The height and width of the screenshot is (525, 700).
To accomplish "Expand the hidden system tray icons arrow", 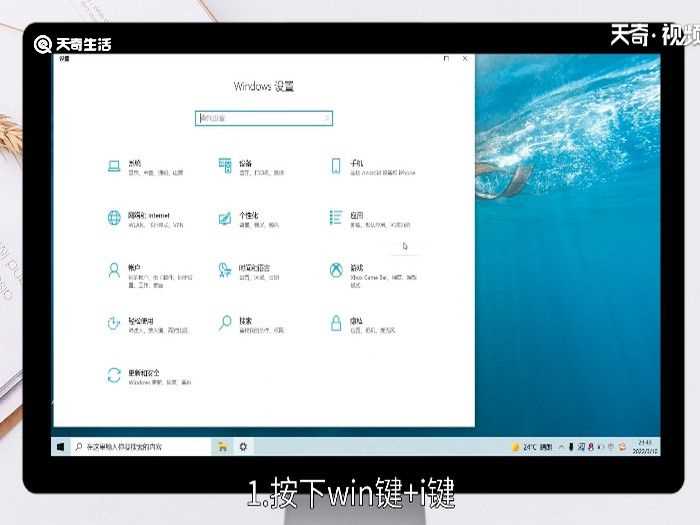I will pyautogui.click(x=561, y=447).
